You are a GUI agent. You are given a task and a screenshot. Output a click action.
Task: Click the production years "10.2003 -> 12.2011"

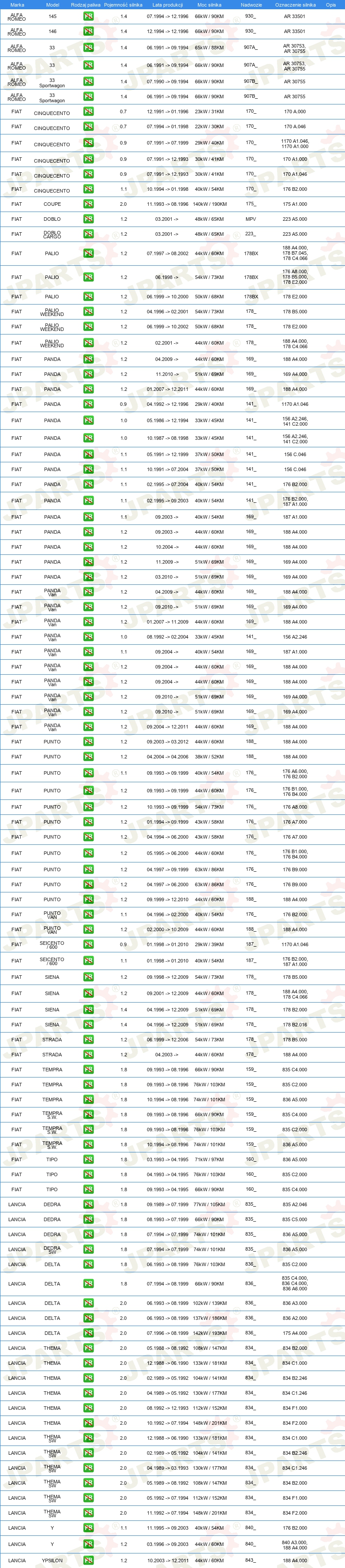point(168,1561)
